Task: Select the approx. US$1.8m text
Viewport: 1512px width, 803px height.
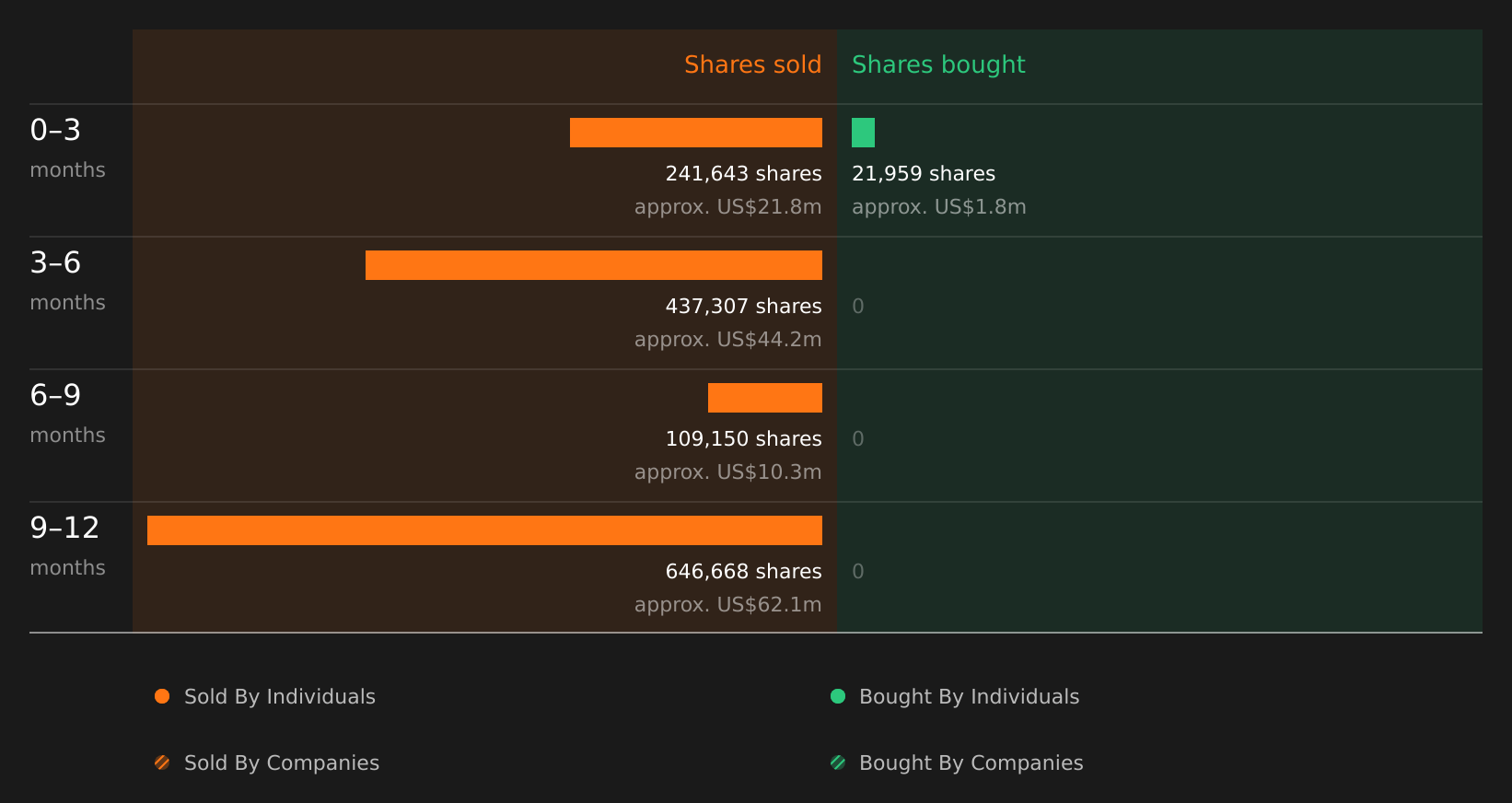Action: [x=938, y=207]
